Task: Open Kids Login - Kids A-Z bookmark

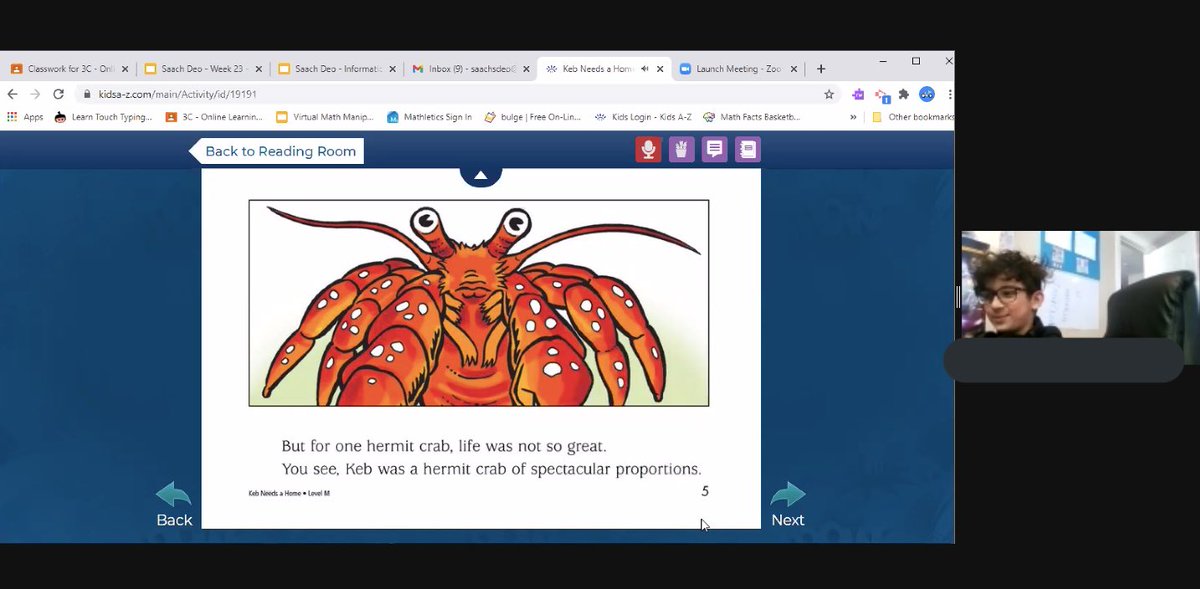Action: pyautogui.click(x=643, y=117)
